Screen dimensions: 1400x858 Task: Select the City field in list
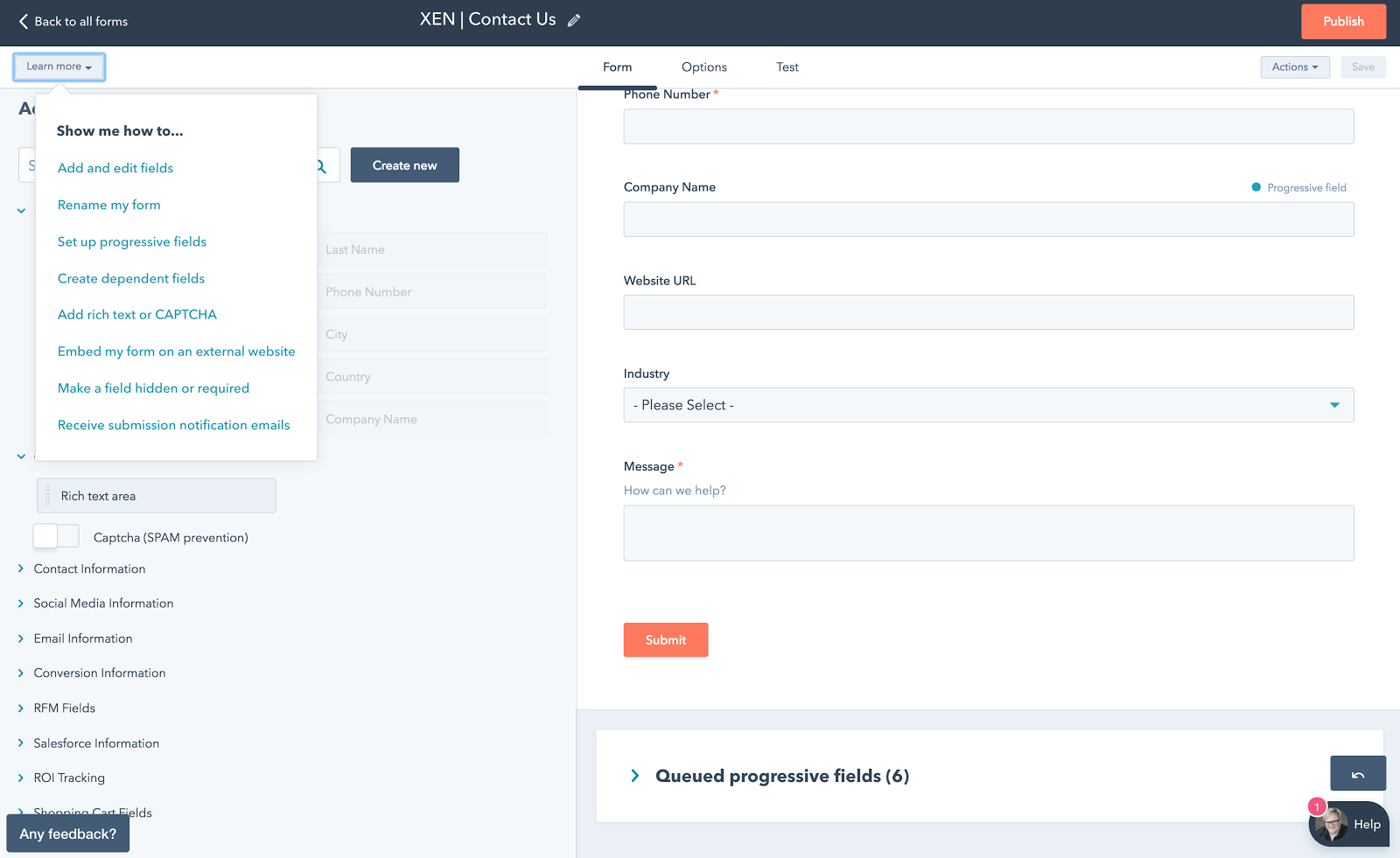click(x=432, y=334)
